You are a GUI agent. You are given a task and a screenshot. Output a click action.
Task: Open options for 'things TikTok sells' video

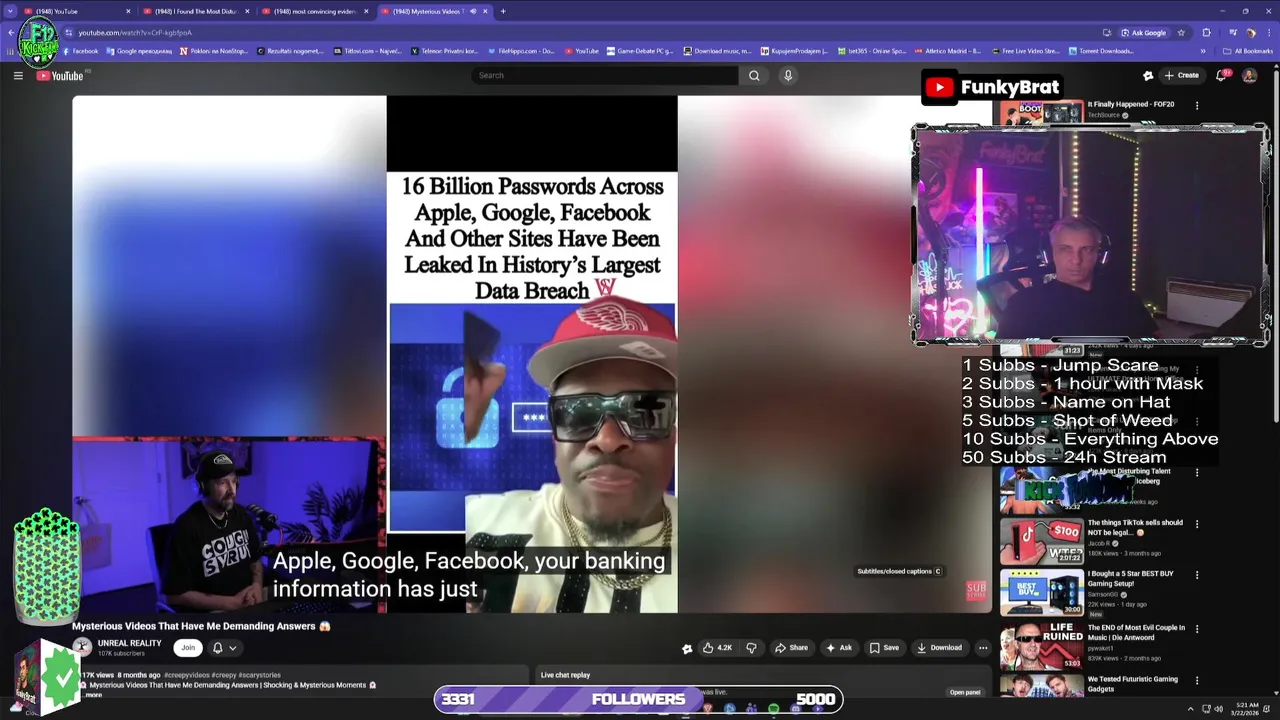click(1197, 524)
